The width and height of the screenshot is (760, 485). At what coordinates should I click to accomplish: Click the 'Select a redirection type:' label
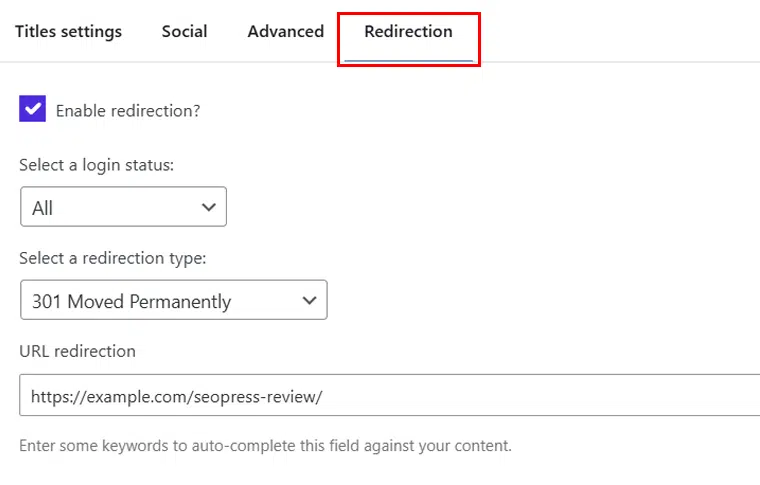pyautogui.click(x=112, y=258)
